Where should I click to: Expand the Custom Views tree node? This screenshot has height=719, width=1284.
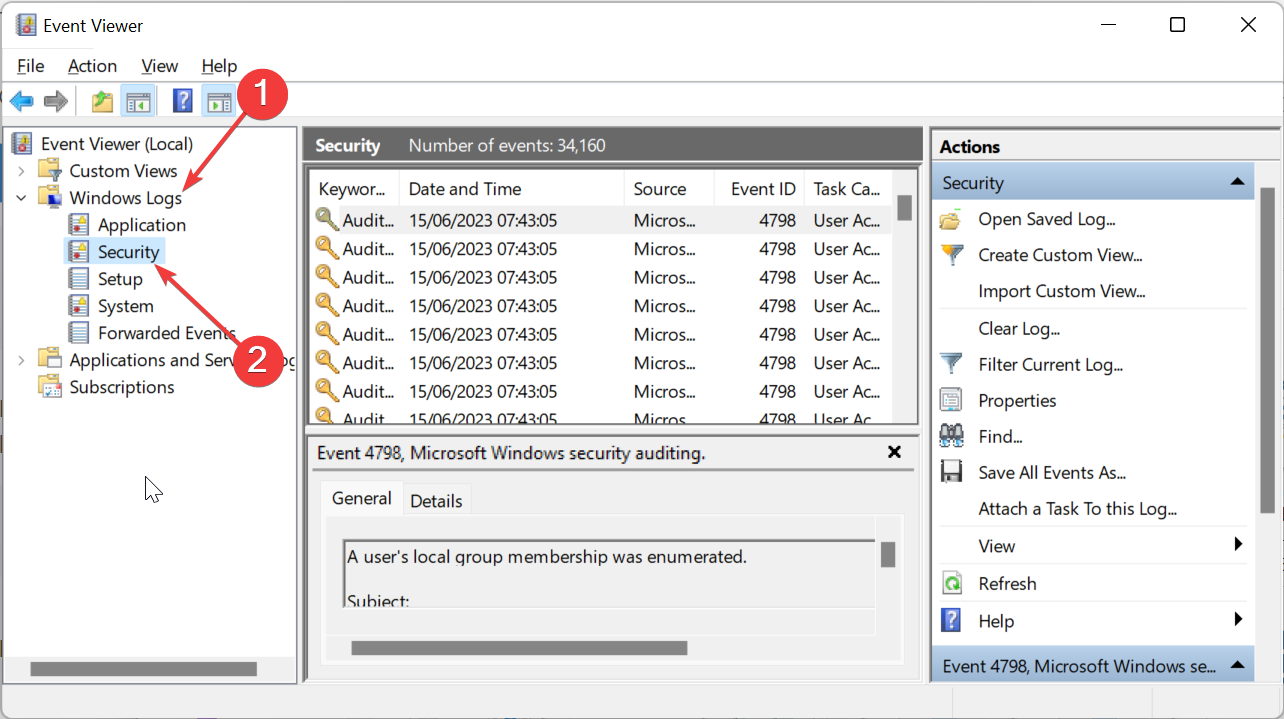pos(21,171)
